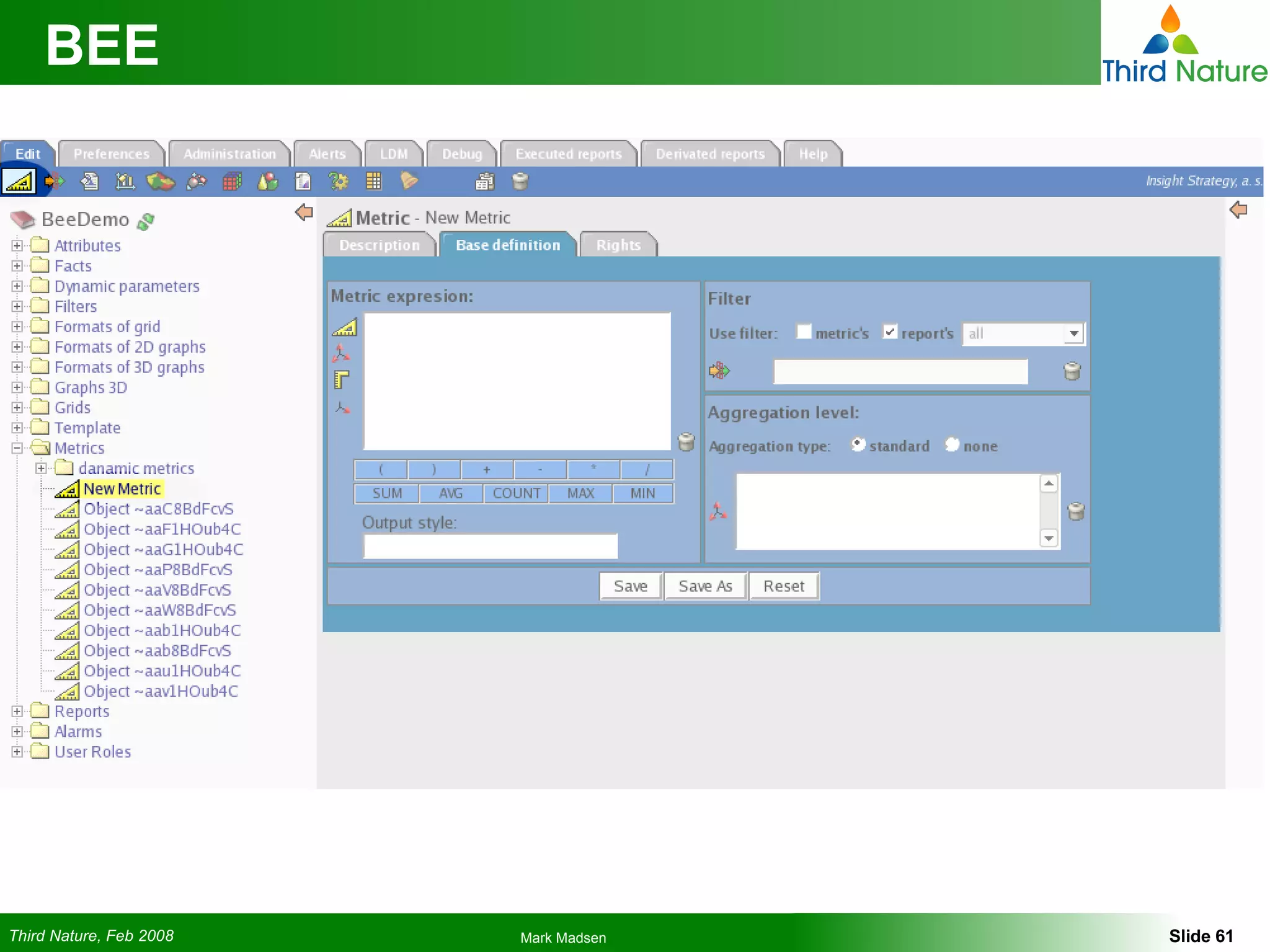Collapse tree panel with left arrow icon

(x=304, y=213)
